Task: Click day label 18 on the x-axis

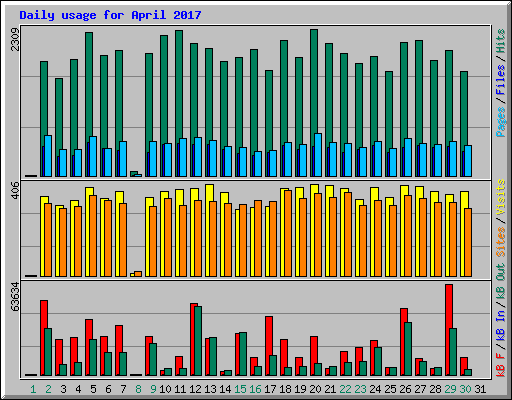Action: (x=285, y=389)
